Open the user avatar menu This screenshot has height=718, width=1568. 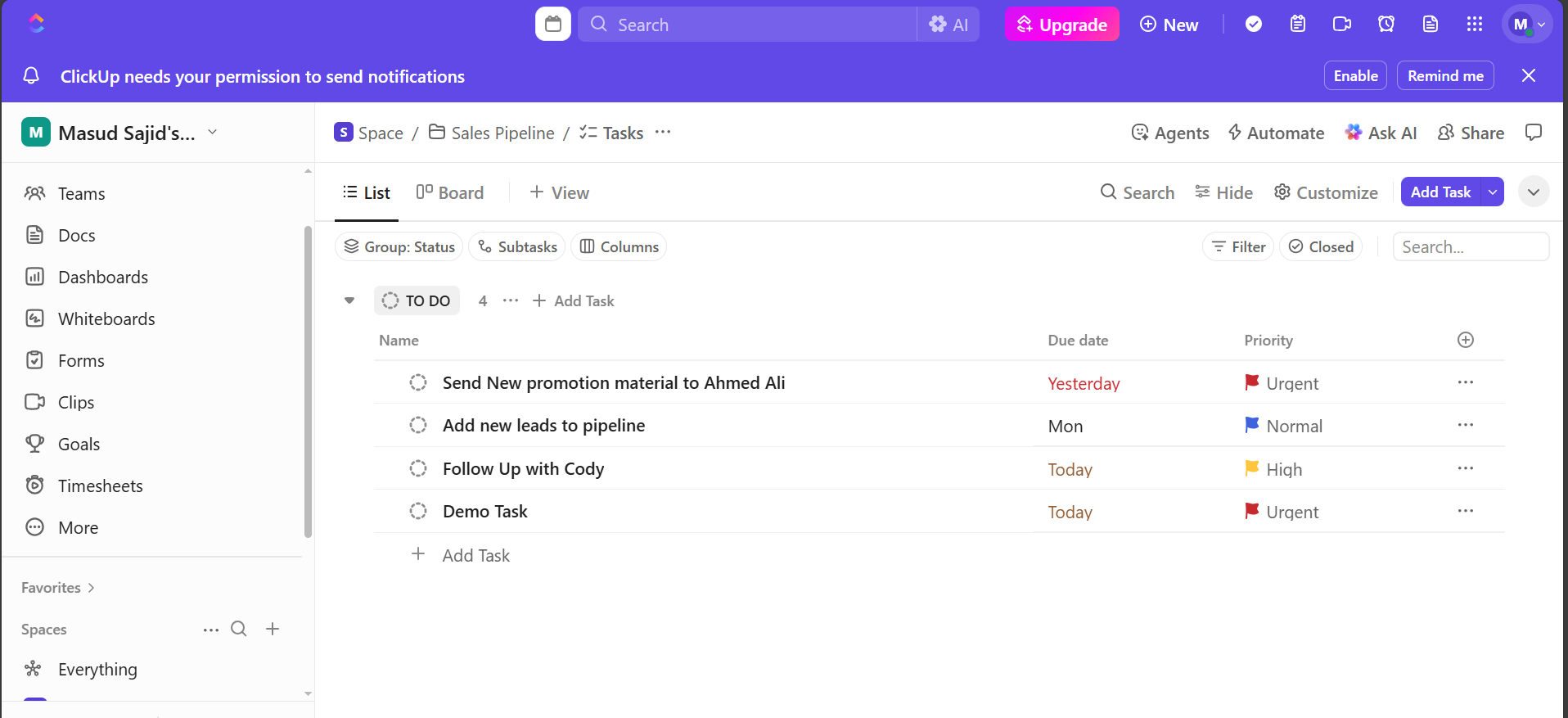point(1526,24)
